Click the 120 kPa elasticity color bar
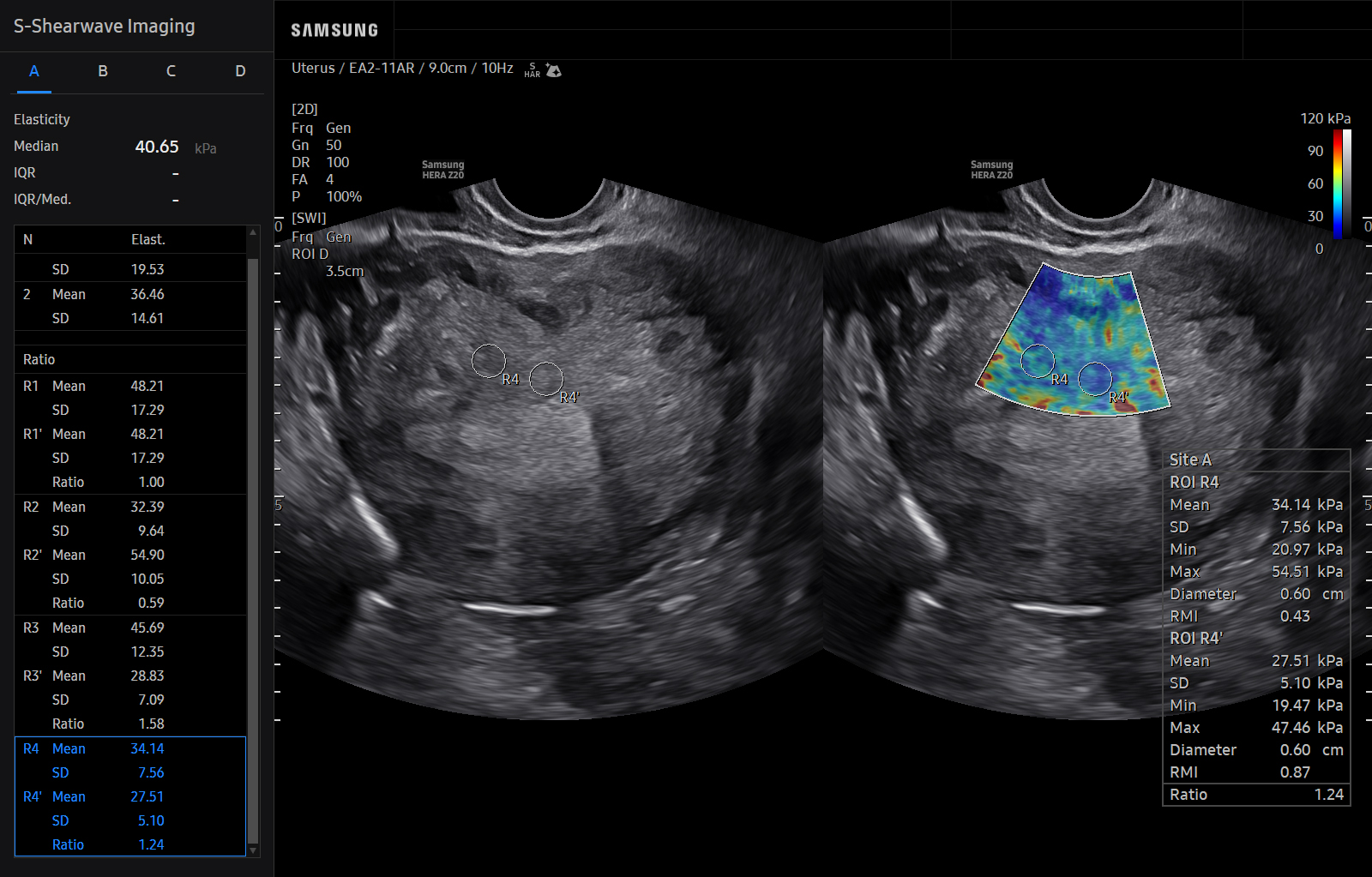Screen dimensions: 1372x877 coord(1342,183)
